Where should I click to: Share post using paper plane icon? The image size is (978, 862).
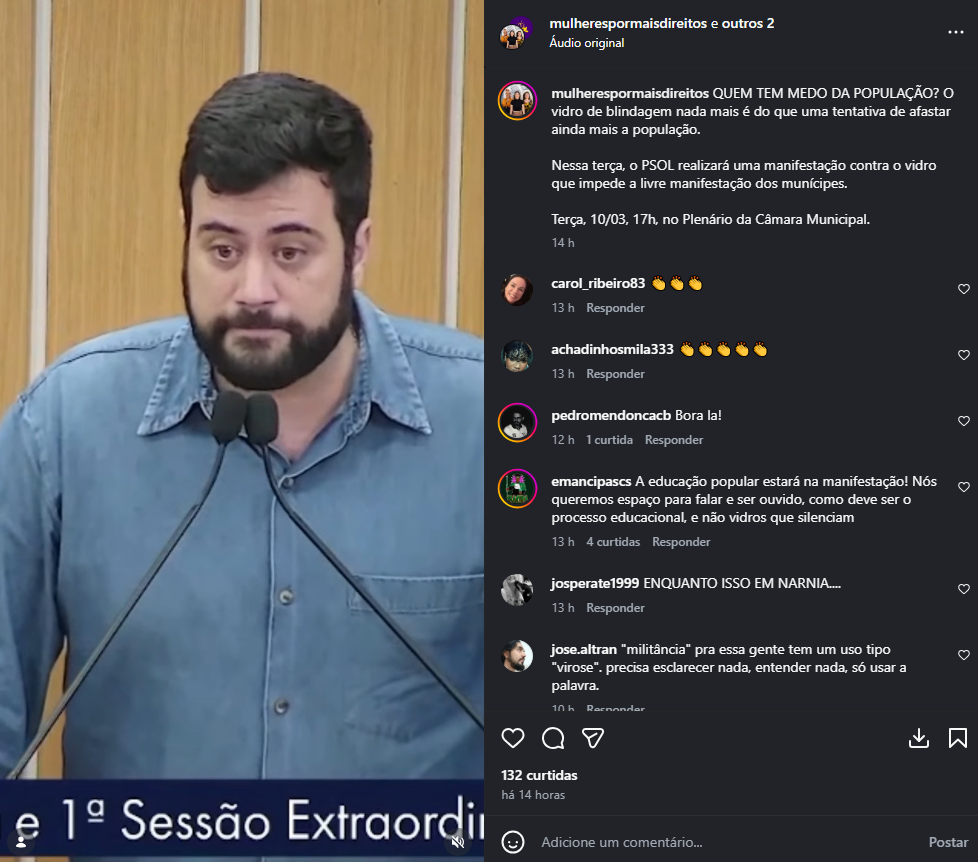[593, 738]
